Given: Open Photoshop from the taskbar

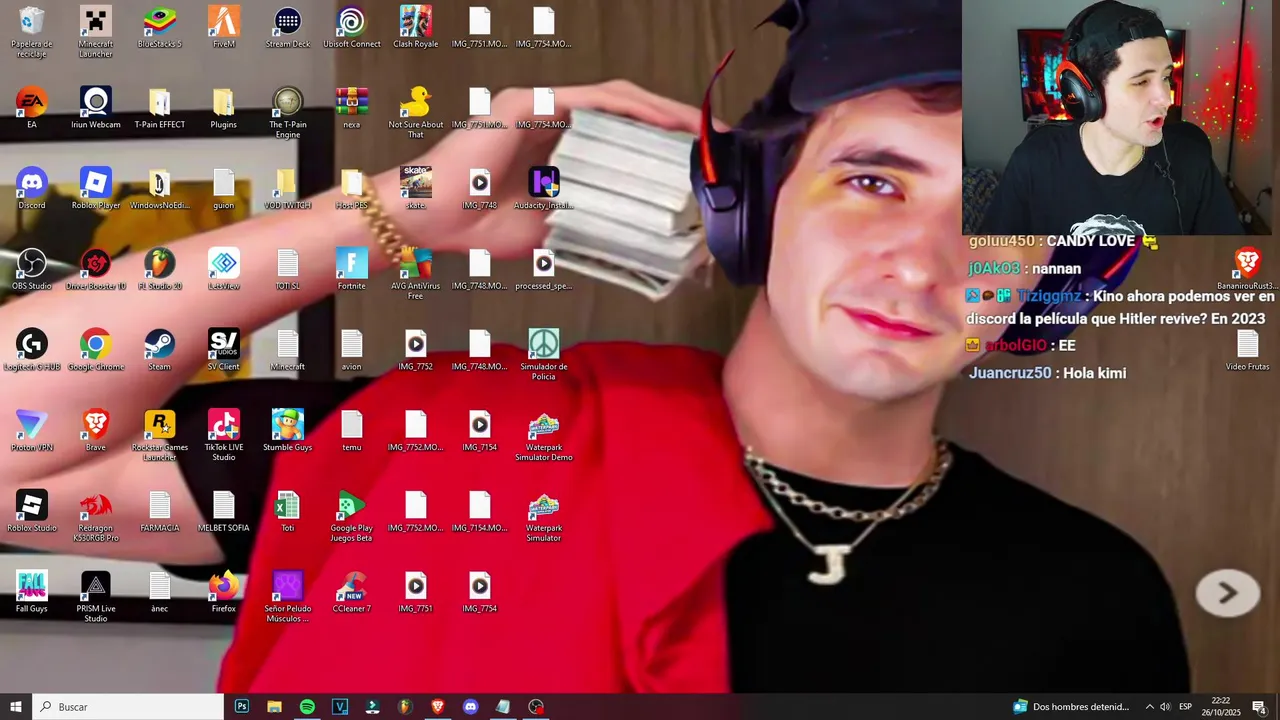Looking at the screenshot, I should (x=242, y=707).
